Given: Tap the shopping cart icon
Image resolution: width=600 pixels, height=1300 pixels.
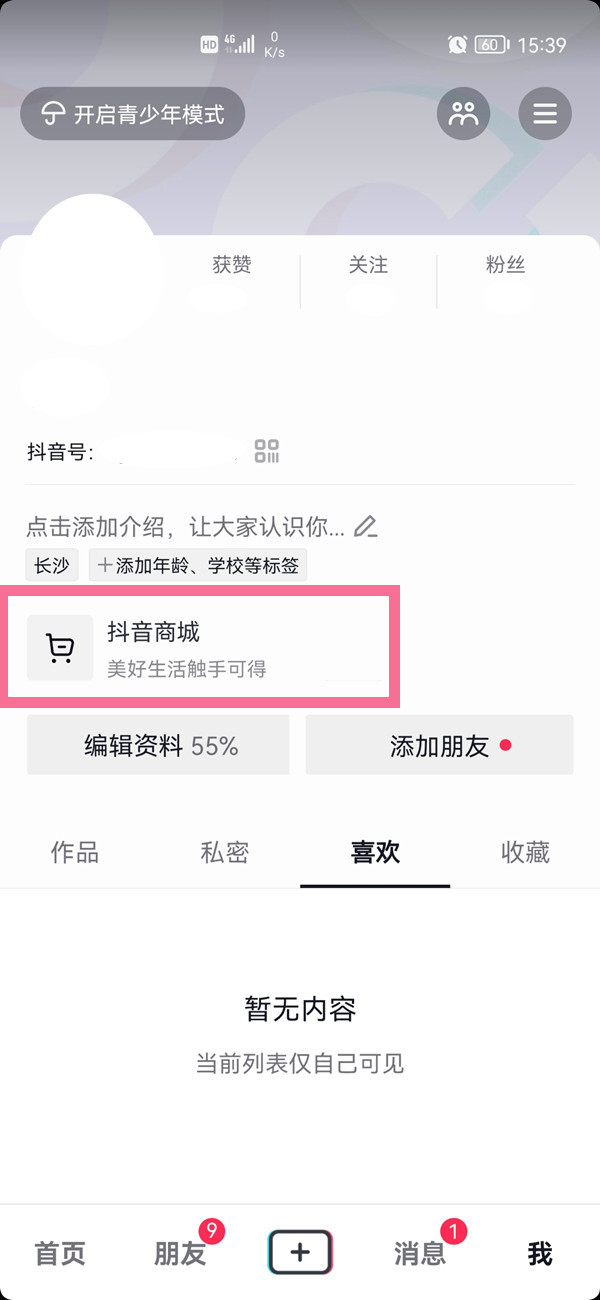Looking at the screenshot, I should click(60, 648).
